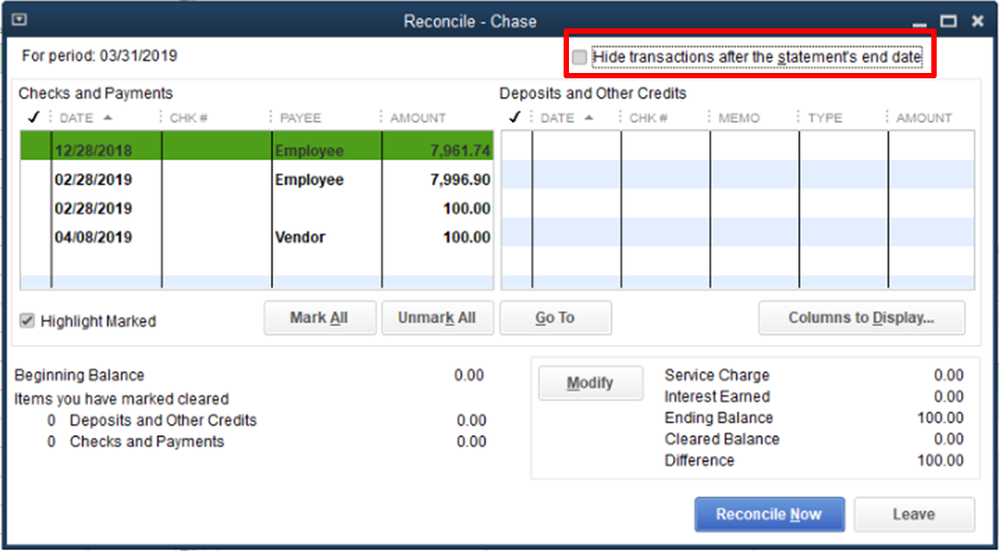Click the deposits CHK # column header
Viewport: 999px width, 551px height.
(649, 118)
